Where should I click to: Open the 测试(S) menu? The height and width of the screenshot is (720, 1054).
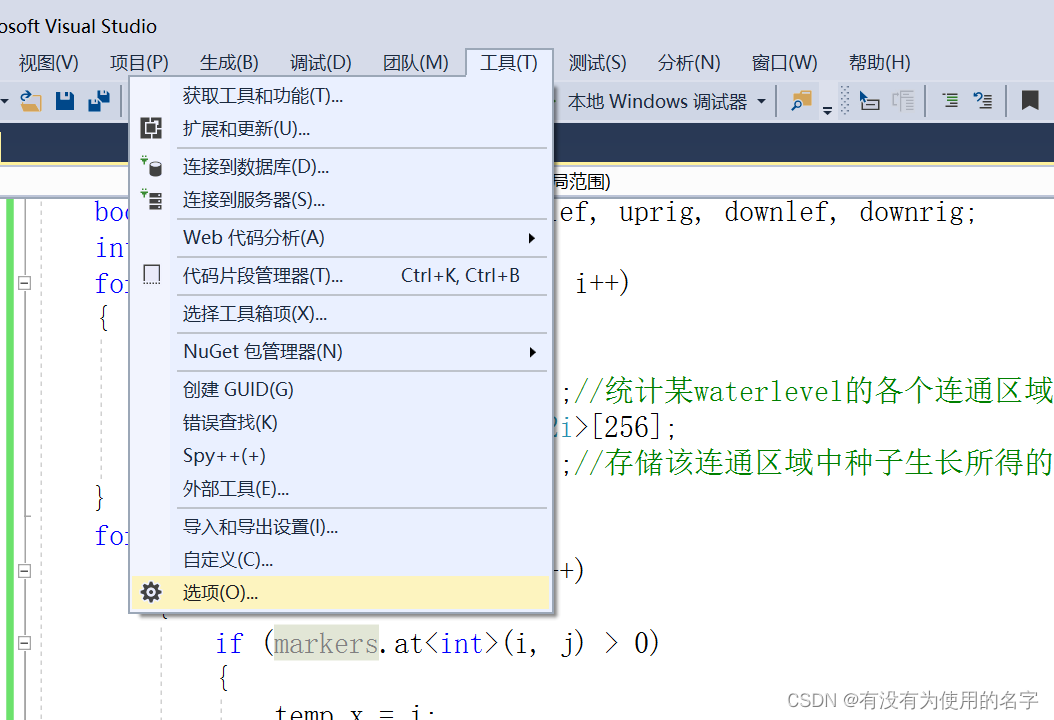(597, 63)
